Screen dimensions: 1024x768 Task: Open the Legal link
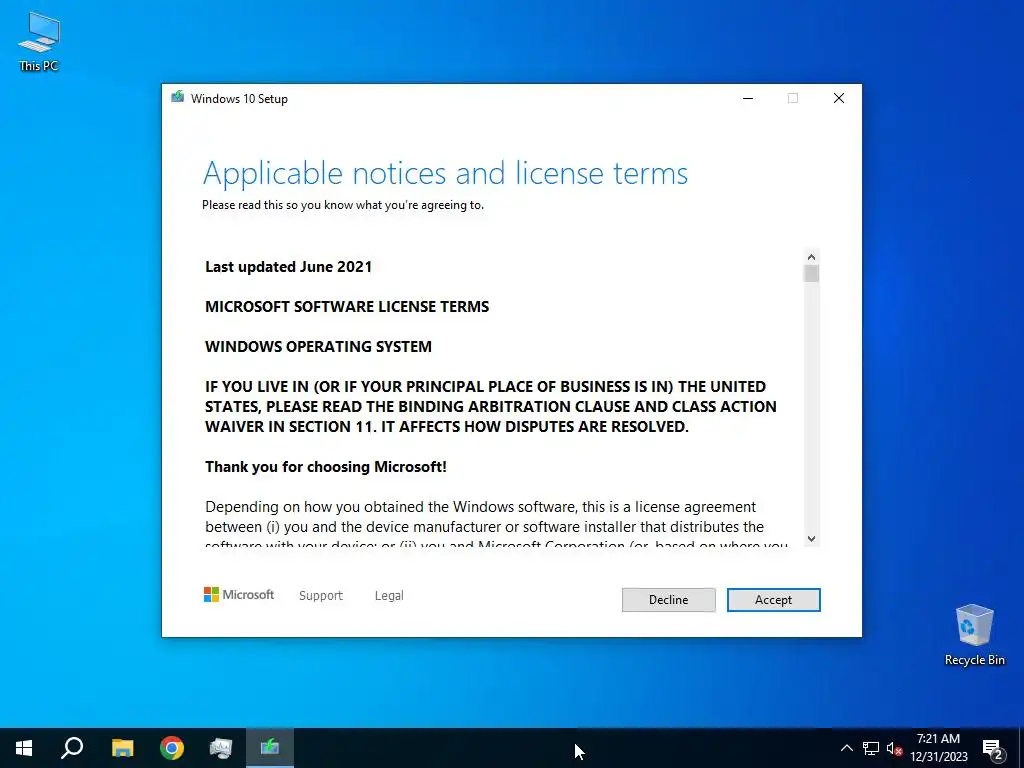tap(389, 596)
